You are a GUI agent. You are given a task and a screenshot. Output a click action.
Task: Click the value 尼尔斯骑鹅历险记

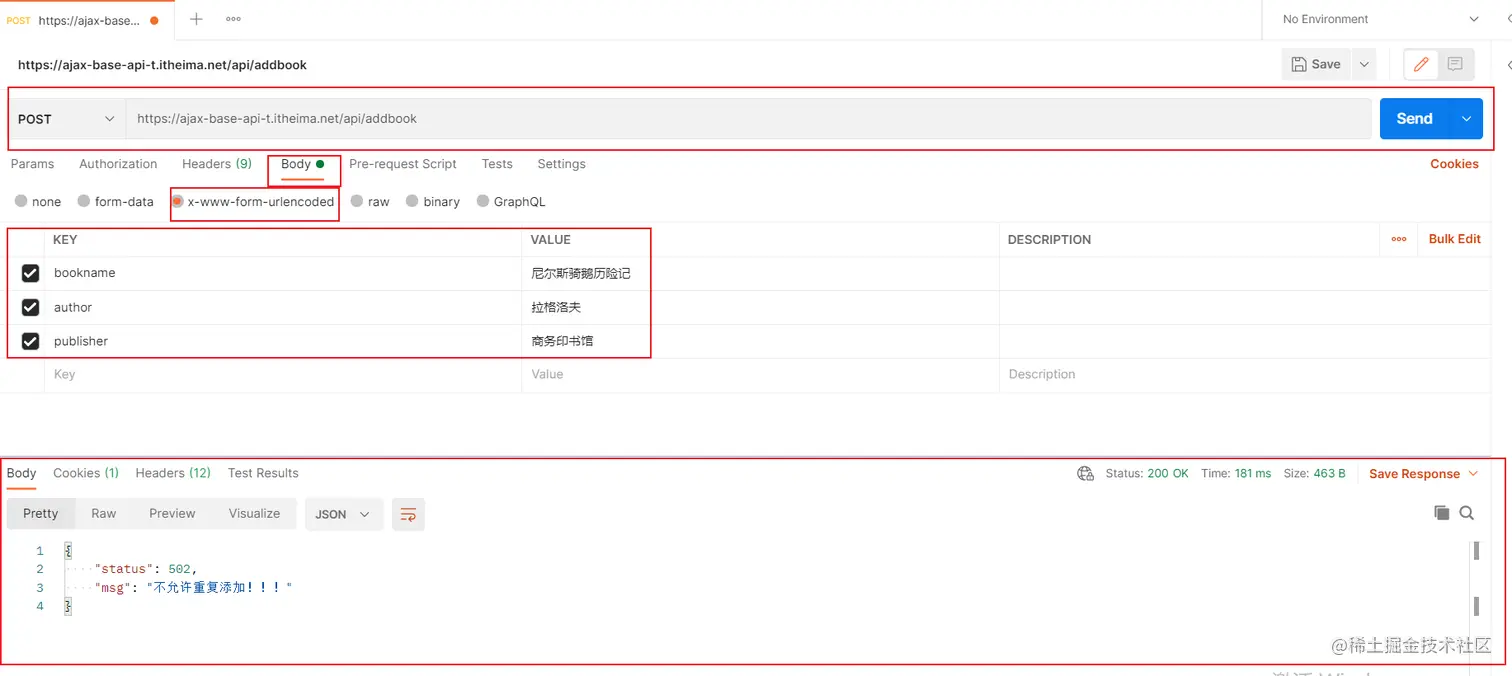[x=581, y=273]
